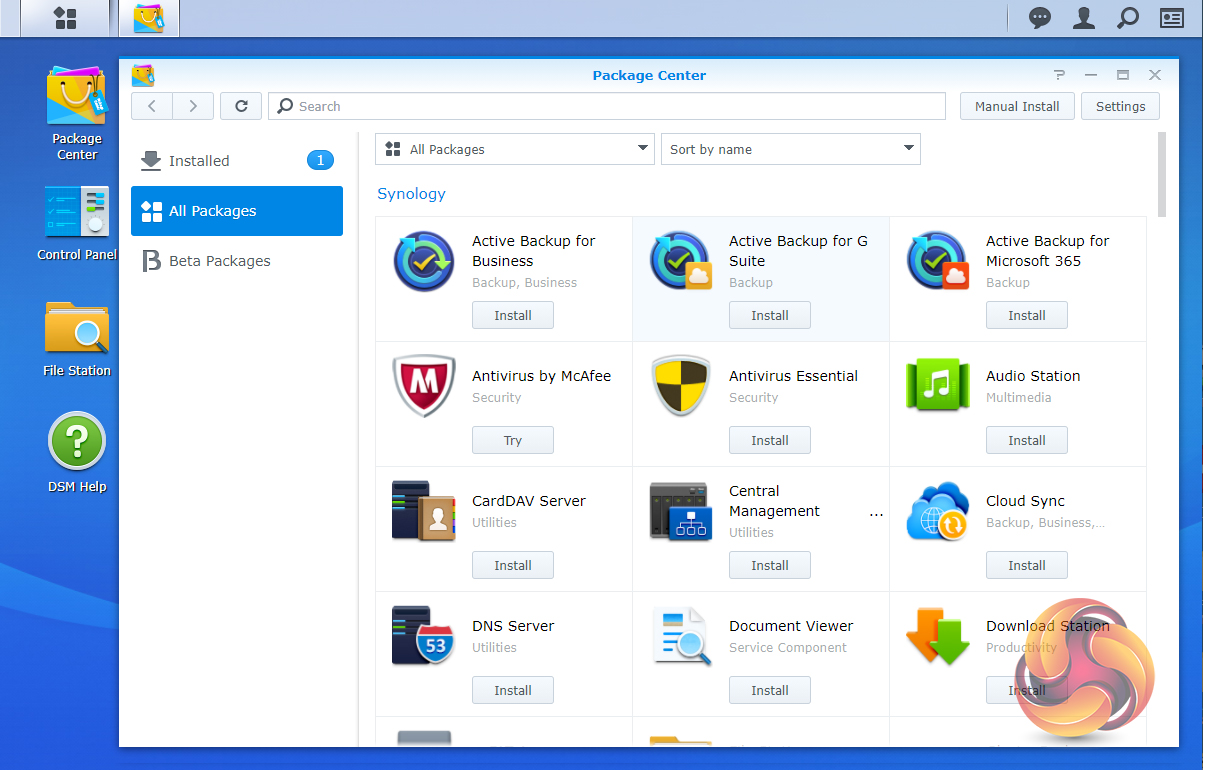Click the Cloud Sync icon
Viewport: 1205px width, 770px height.
(938, 511)
